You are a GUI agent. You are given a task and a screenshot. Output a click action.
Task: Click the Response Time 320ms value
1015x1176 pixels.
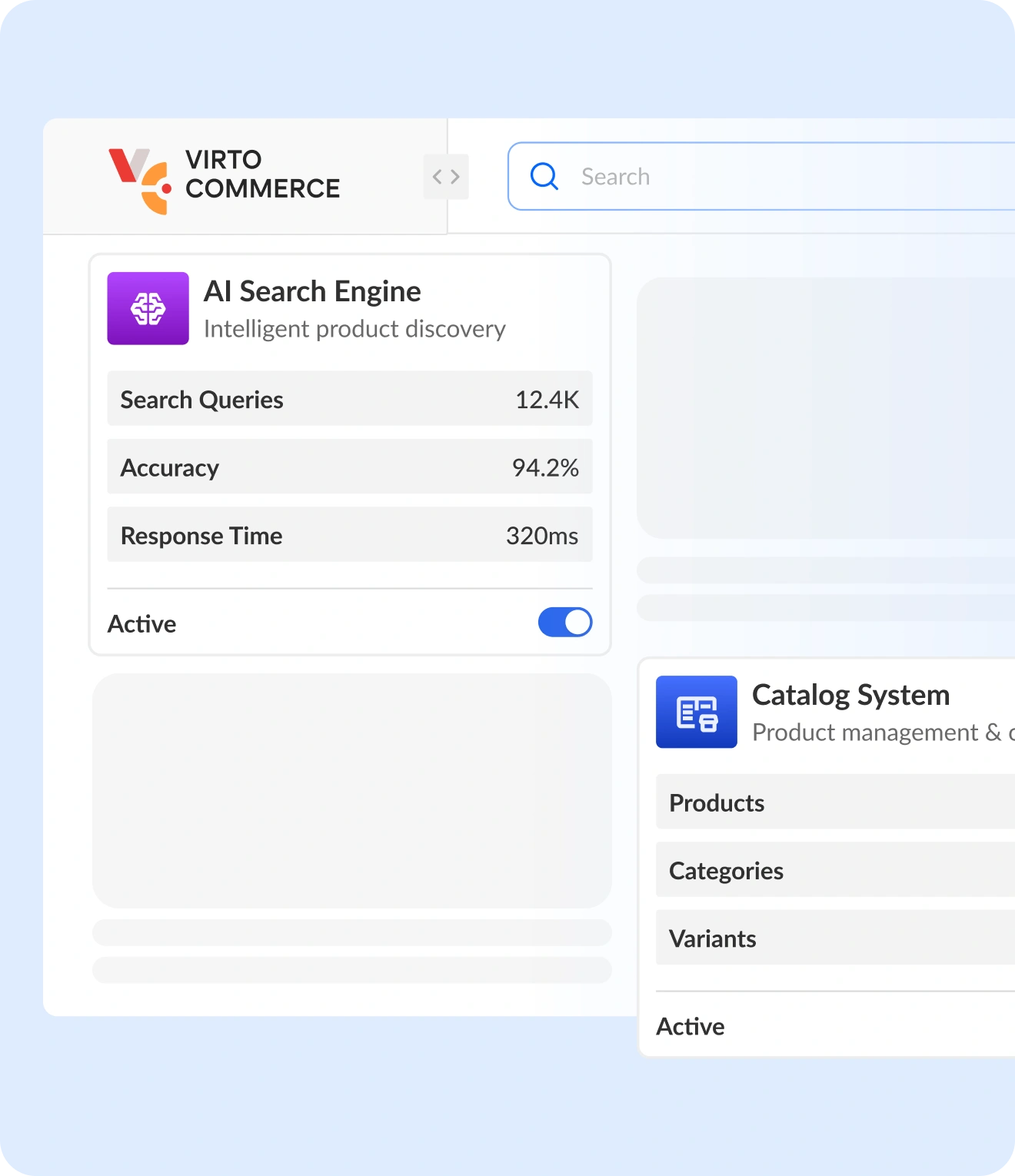[x=543, y=536]
